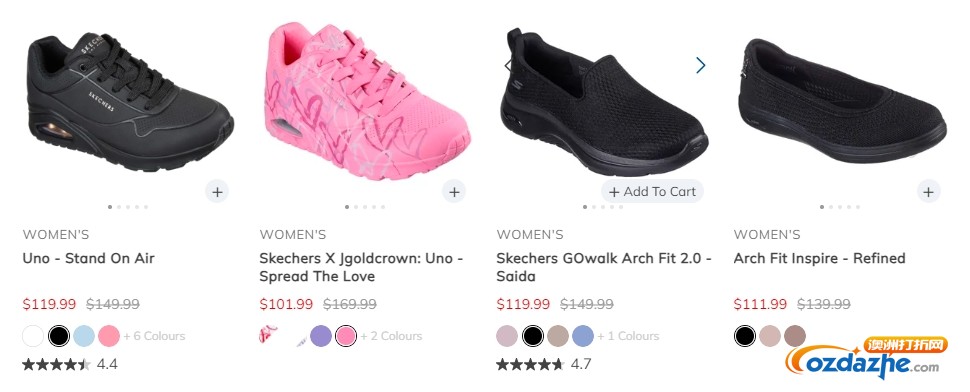Open Arch Fit Inspire - Refined product link
970x392 pixels.
point(819,258)
